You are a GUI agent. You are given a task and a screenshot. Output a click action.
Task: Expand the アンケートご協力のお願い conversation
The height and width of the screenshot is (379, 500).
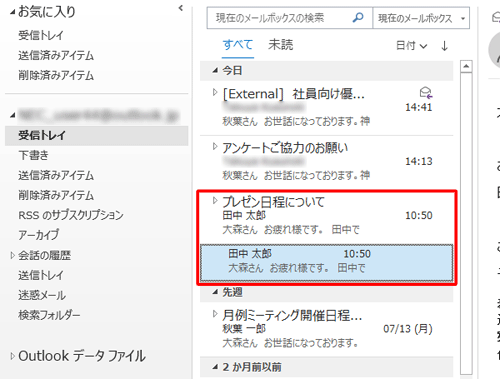tap(215, 146)
